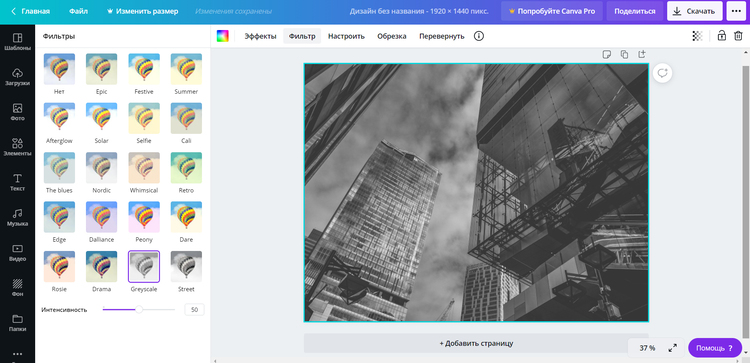
Task: Open the Папки folders panel
Action: [17, 323]
